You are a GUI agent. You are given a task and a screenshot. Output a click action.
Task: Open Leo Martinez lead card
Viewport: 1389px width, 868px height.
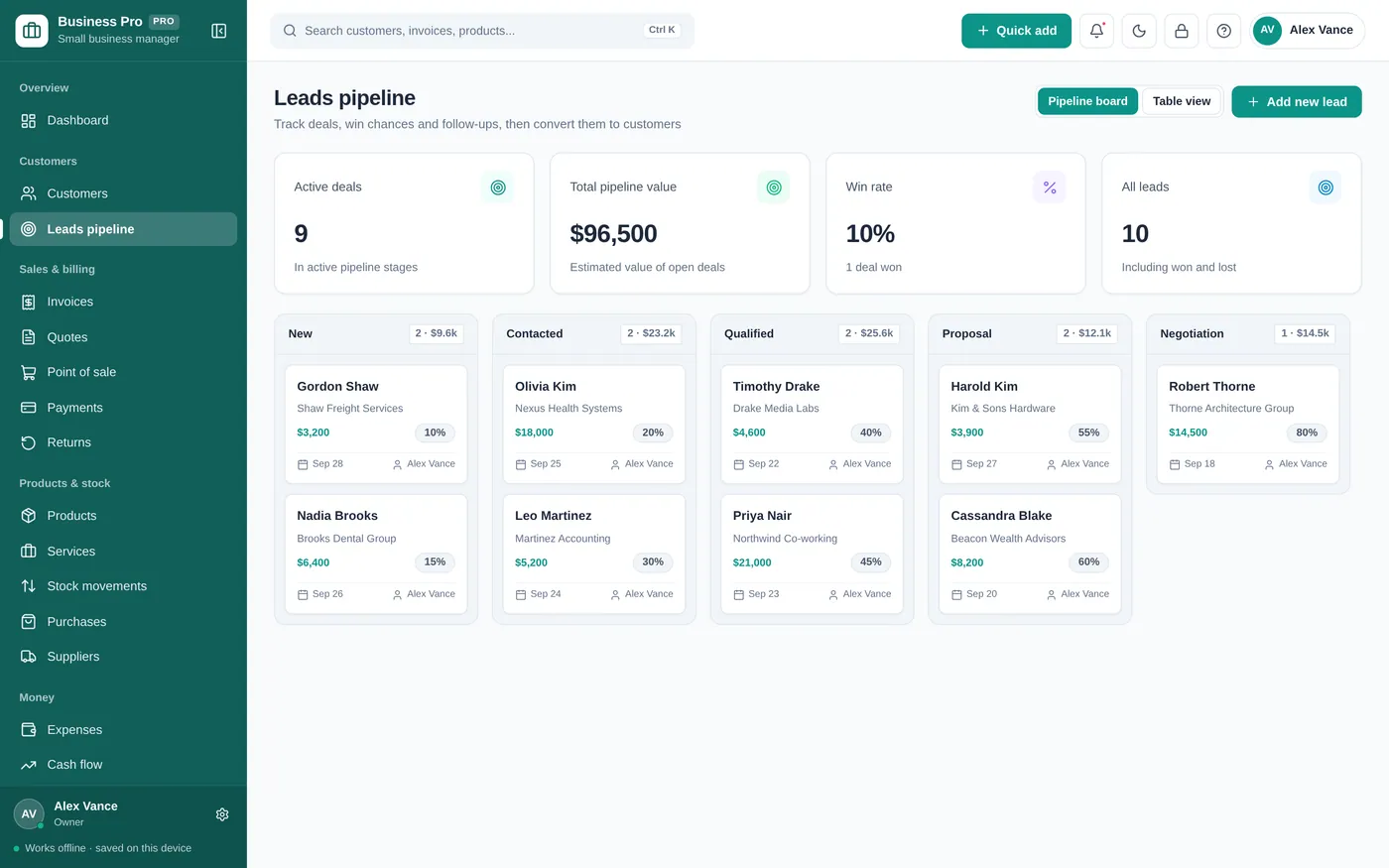594,555
